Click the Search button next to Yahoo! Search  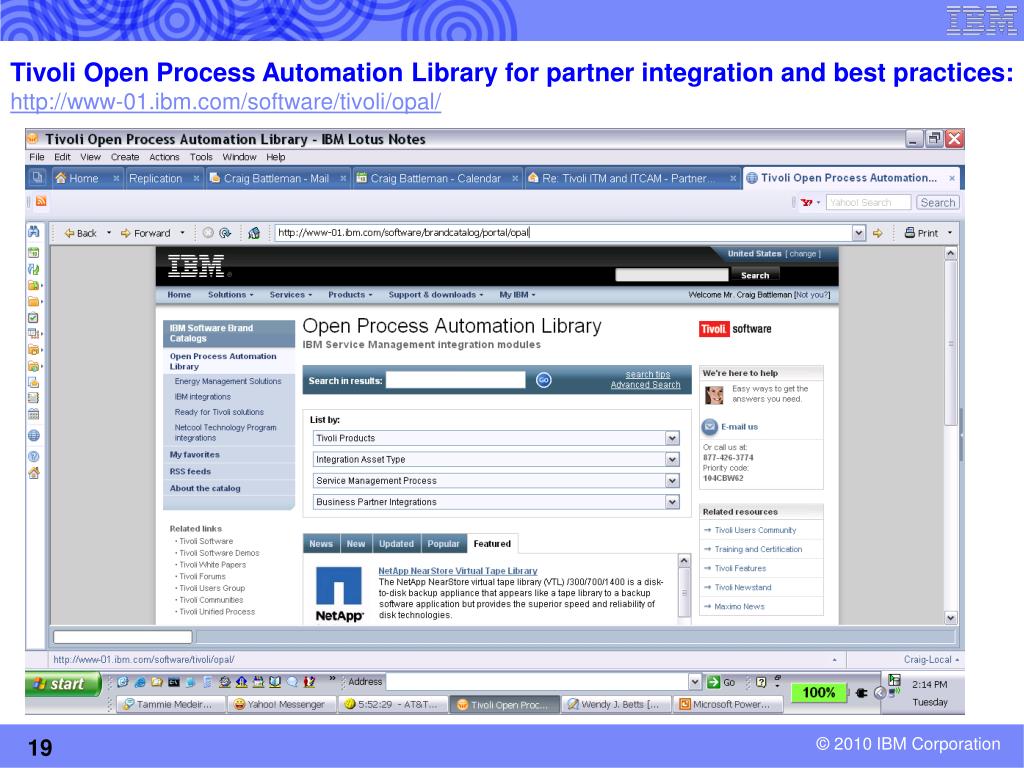coord(937,202)
